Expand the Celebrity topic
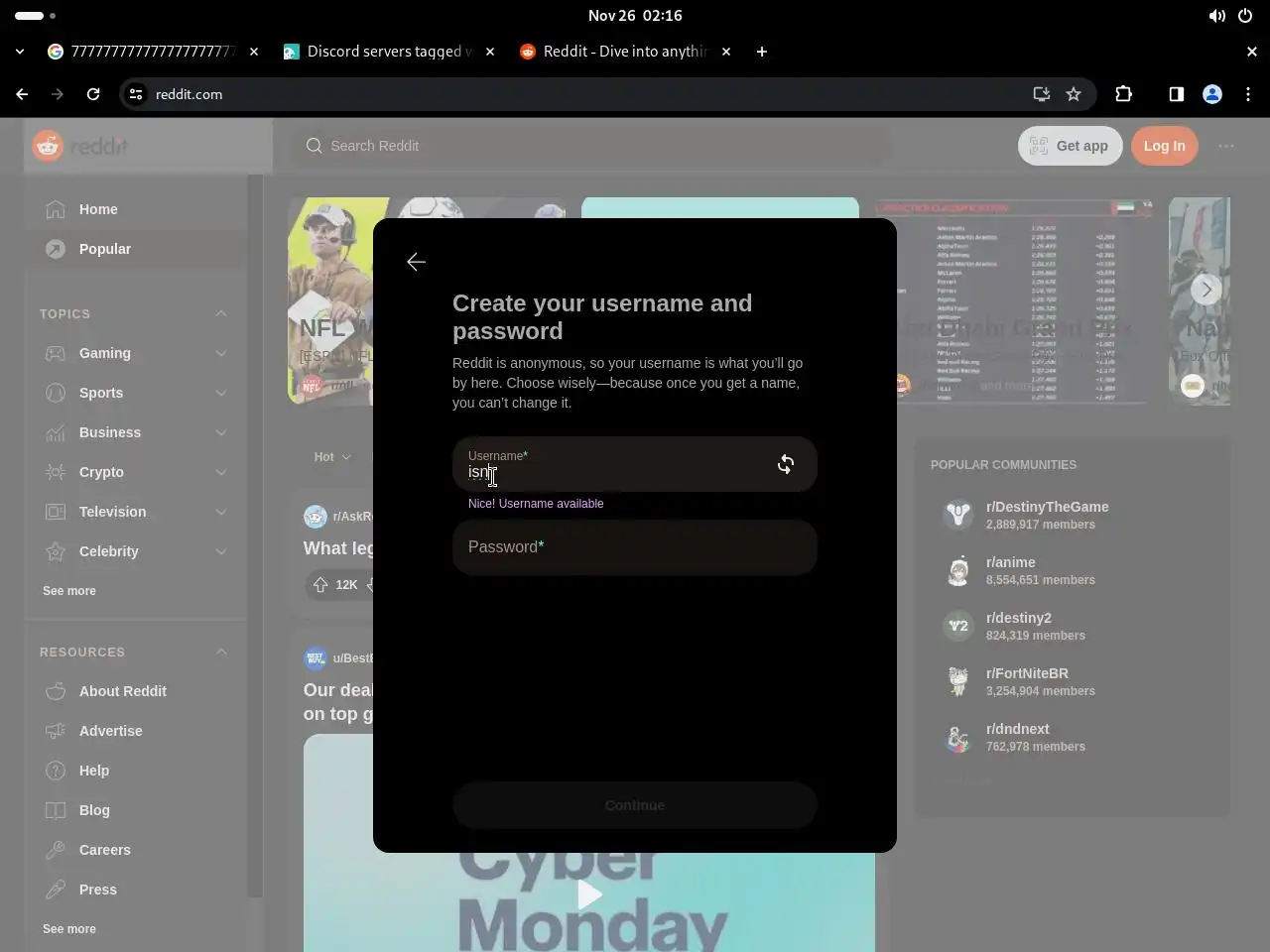The image size is (1270, 952). click(x=221, y=551)
